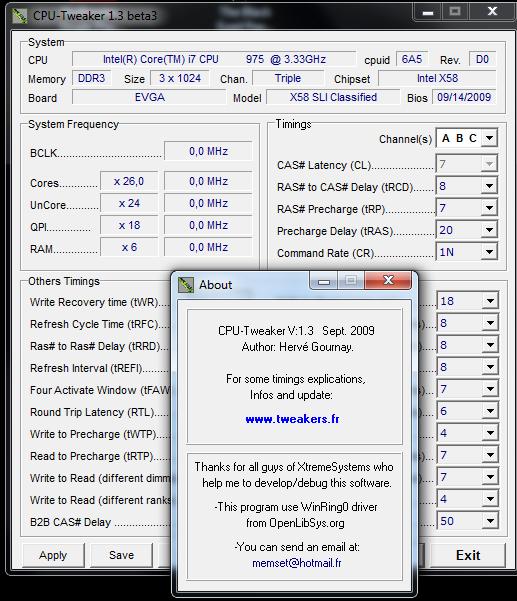Click the Write Recovery time (tWR) label
The image size is (517, 601).
(x=94, y=302)
